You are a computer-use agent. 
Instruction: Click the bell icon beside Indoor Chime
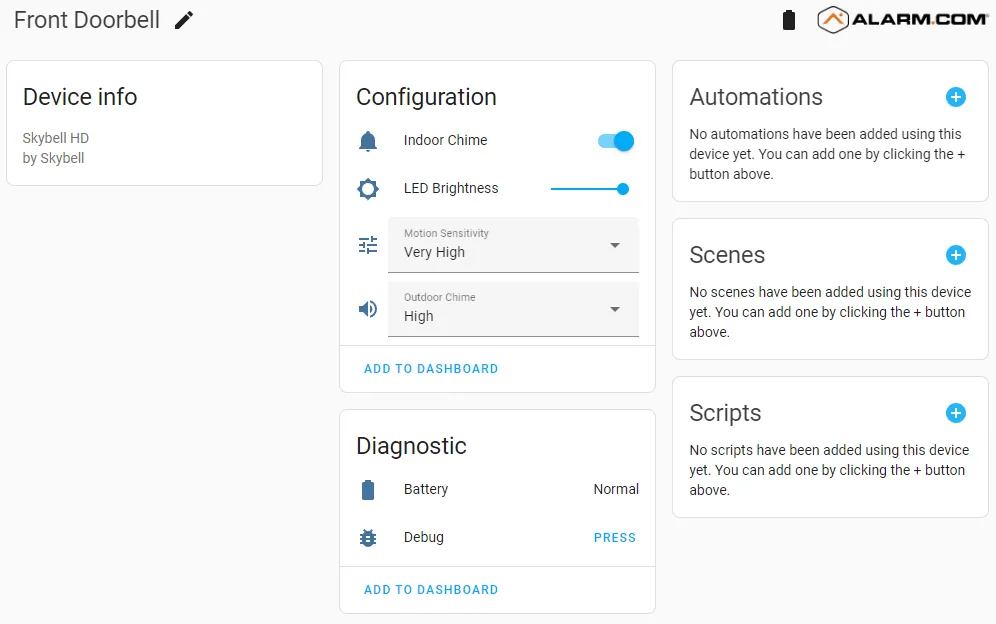(x=368, y=140)
